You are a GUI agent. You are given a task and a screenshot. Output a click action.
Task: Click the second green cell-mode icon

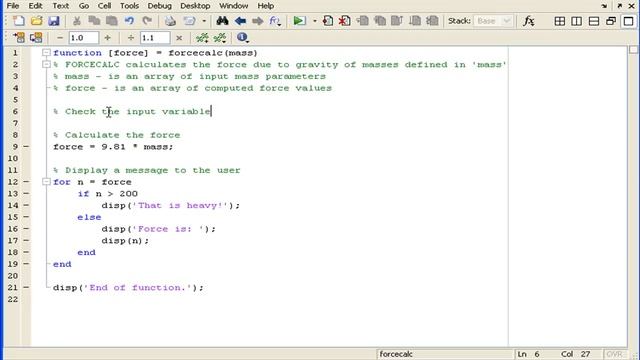[x=220, y=38]
